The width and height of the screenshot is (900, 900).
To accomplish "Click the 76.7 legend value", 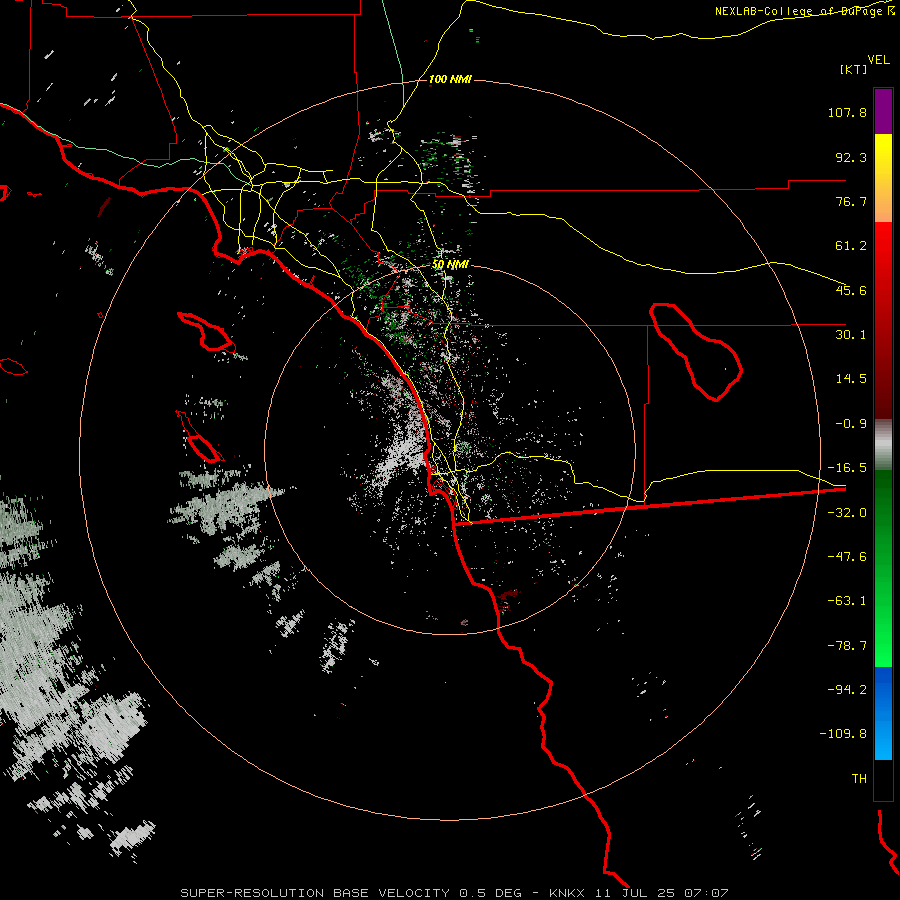I will (851, 201).
